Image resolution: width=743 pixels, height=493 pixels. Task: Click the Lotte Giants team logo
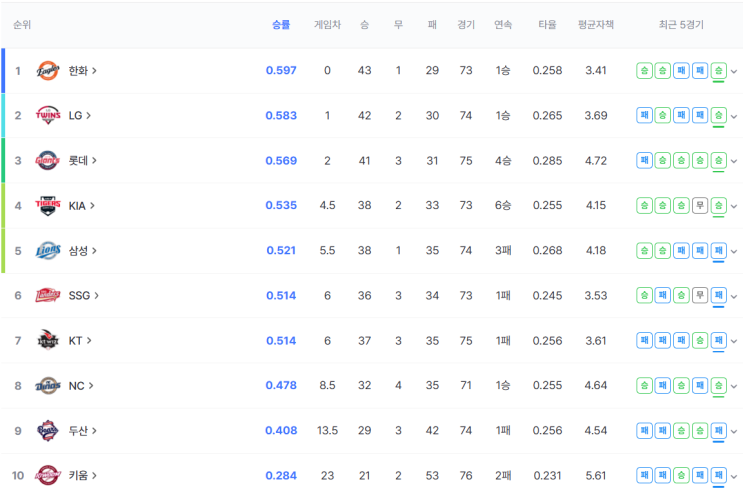pos(48,160)
